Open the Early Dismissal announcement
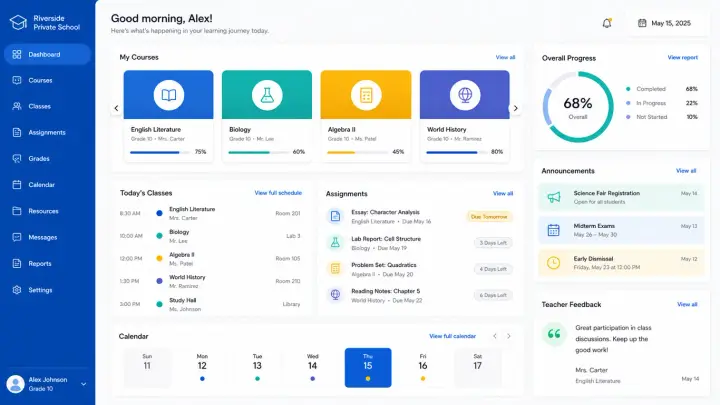Viewport: 720px width, 405px height. click(621, 263)
